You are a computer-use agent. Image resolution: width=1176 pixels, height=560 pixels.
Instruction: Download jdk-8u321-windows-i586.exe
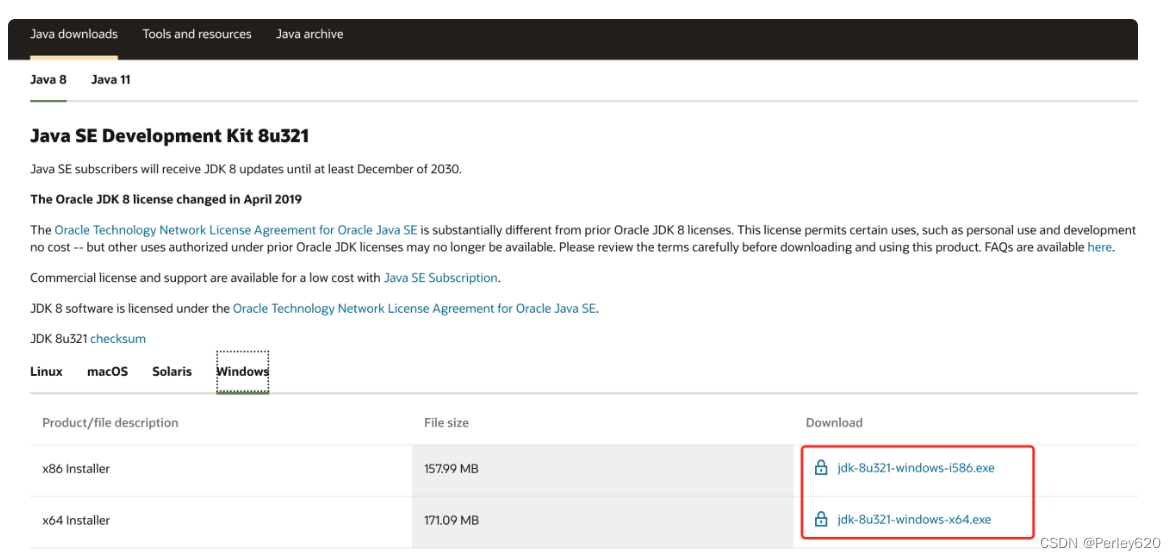pos(916,469)
